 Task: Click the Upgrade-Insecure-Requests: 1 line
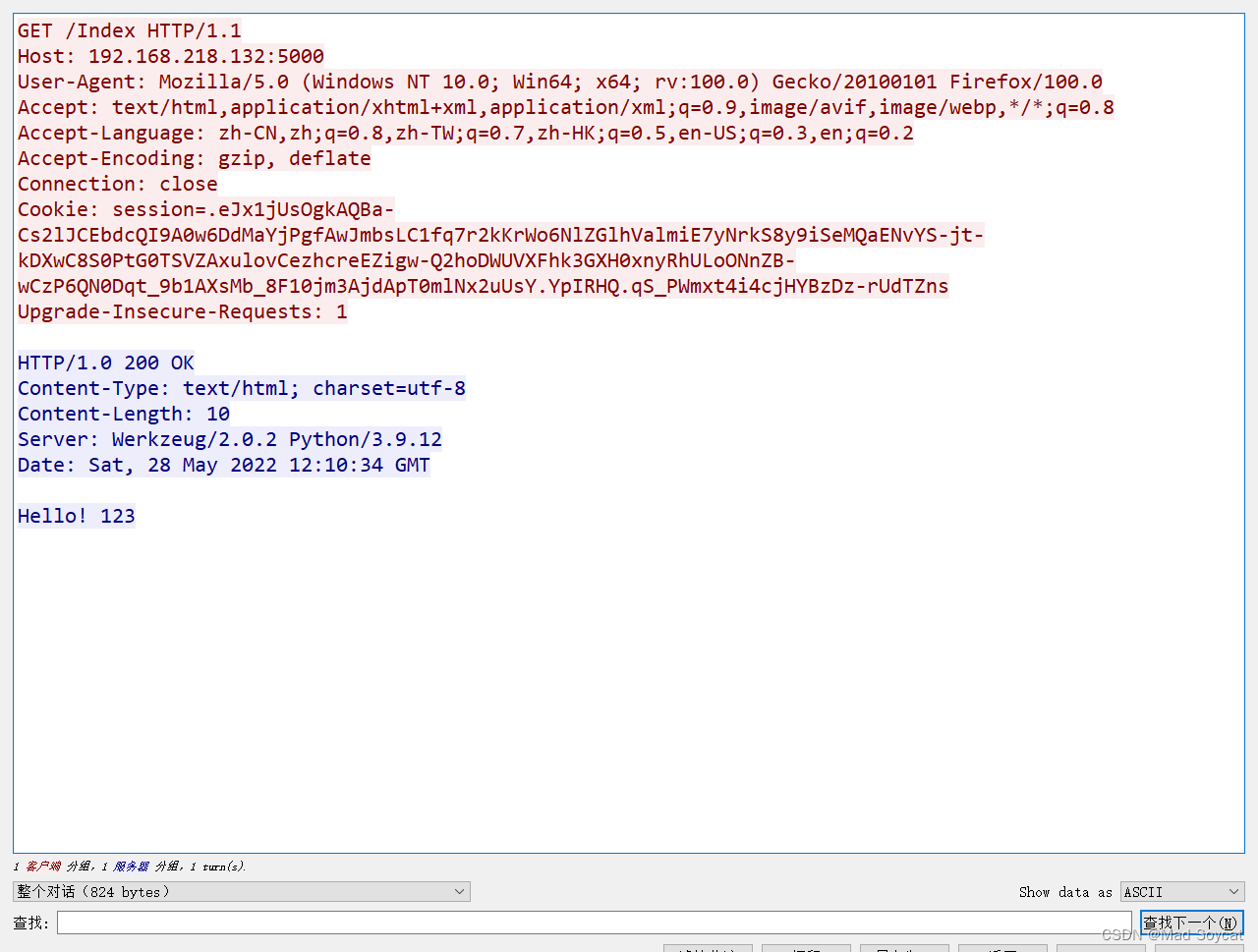[x=182, y=311]
